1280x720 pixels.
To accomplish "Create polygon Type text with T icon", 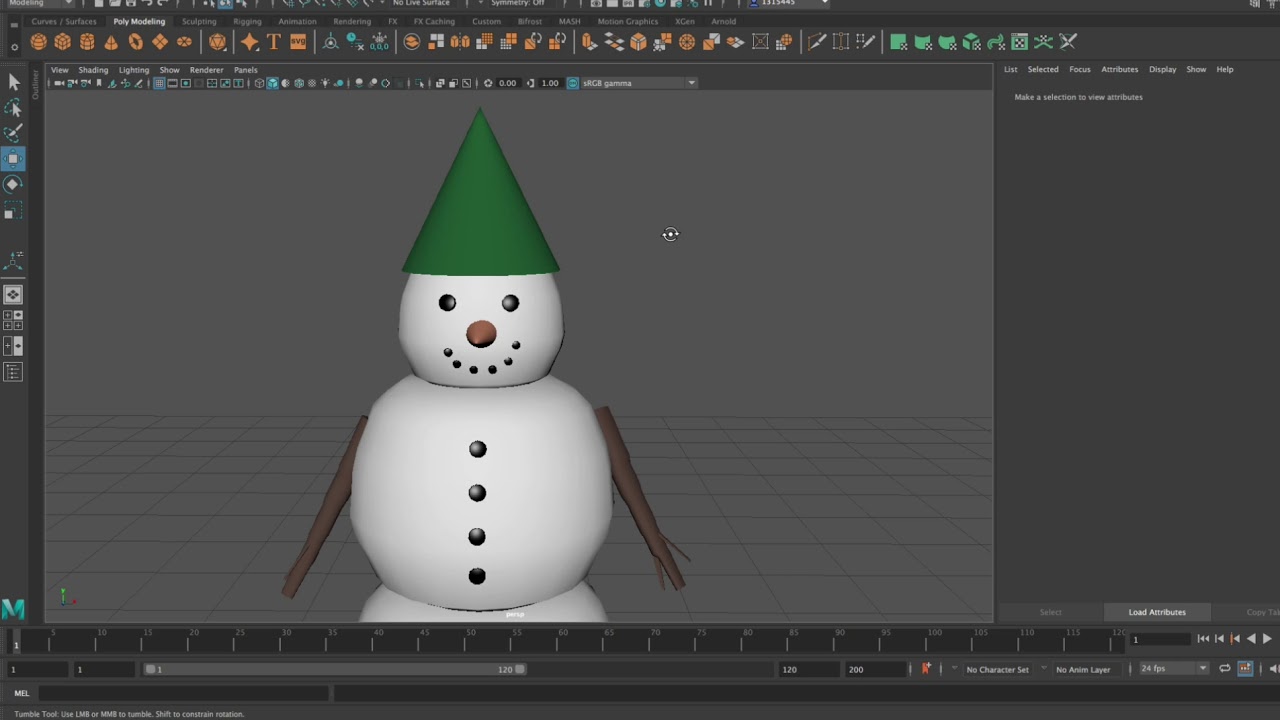I will 273,42.
